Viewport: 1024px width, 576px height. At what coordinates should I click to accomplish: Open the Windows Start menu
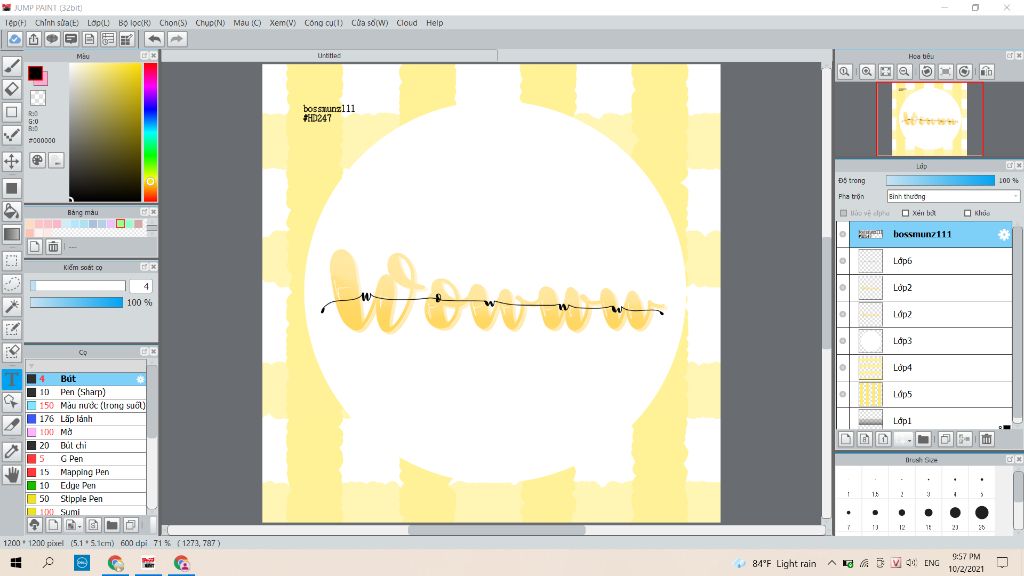[x=16, y=562]
